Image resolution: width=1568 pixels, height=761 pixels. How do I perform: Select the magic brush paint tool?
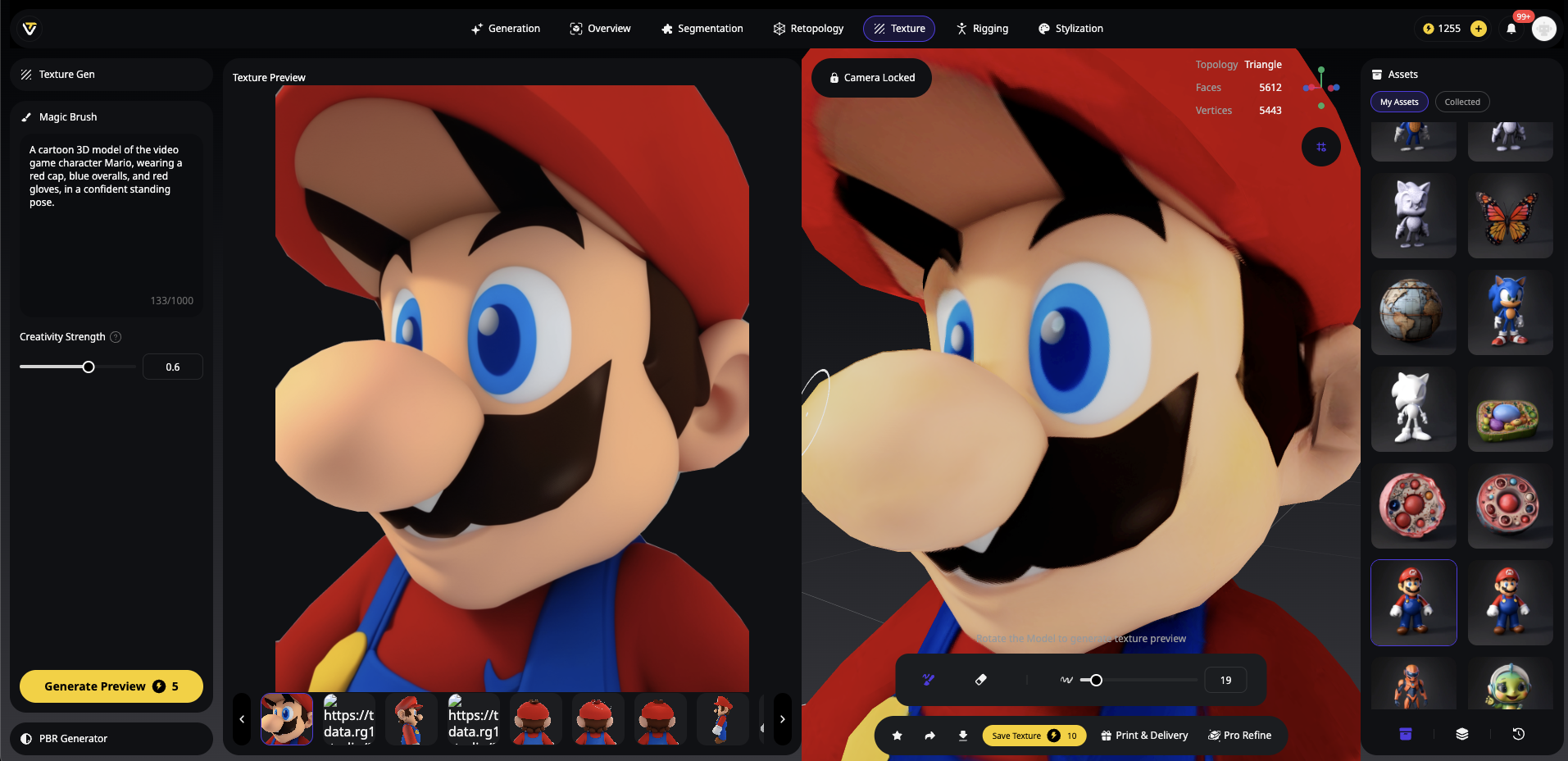[x=929, y=680]
